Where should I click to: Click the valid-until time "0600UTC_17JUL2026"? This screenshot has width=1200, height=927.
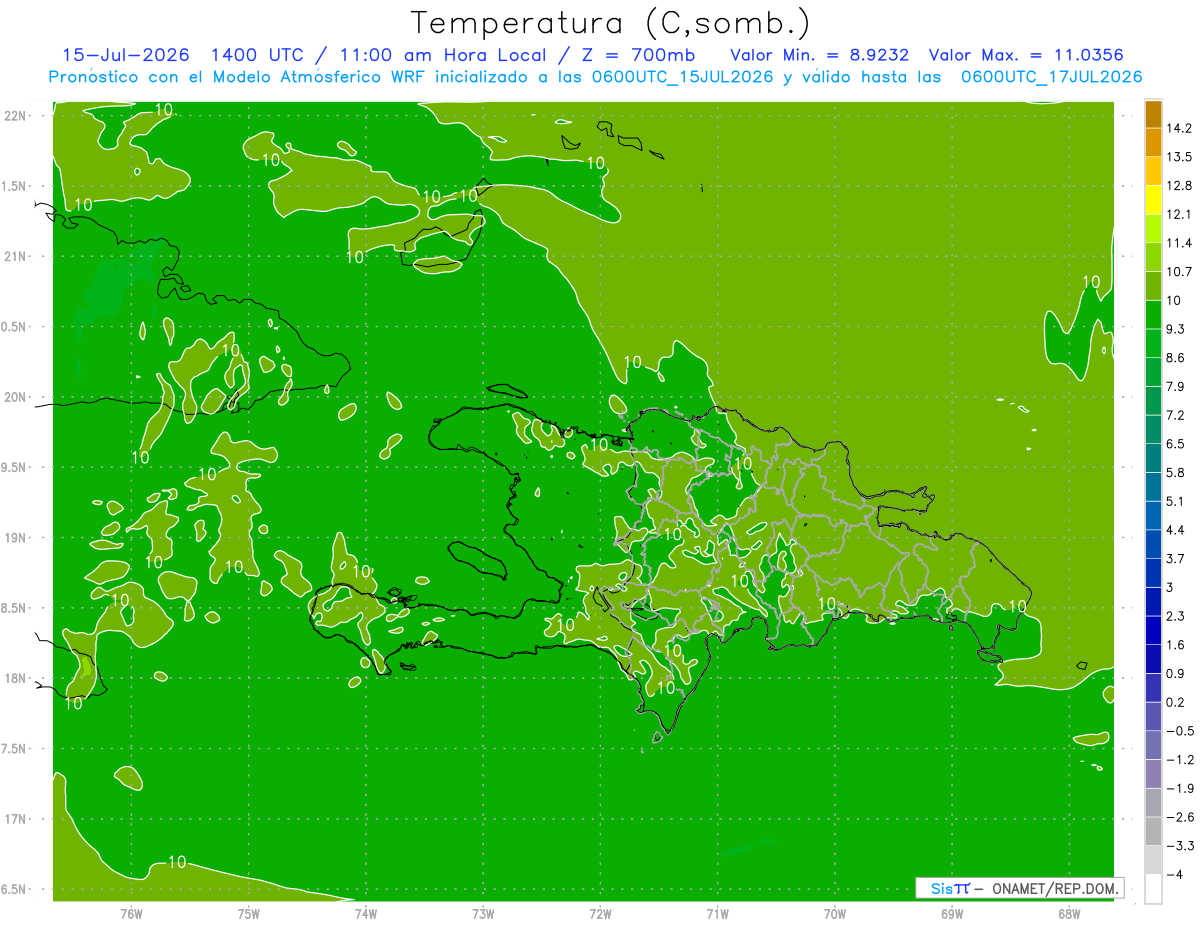[1052, 77]
